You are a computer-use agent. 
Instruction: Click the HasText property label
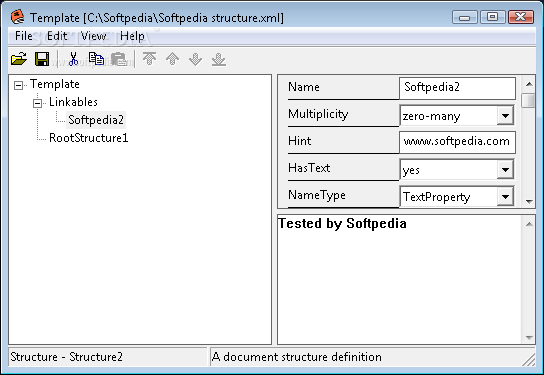[309, 168]
